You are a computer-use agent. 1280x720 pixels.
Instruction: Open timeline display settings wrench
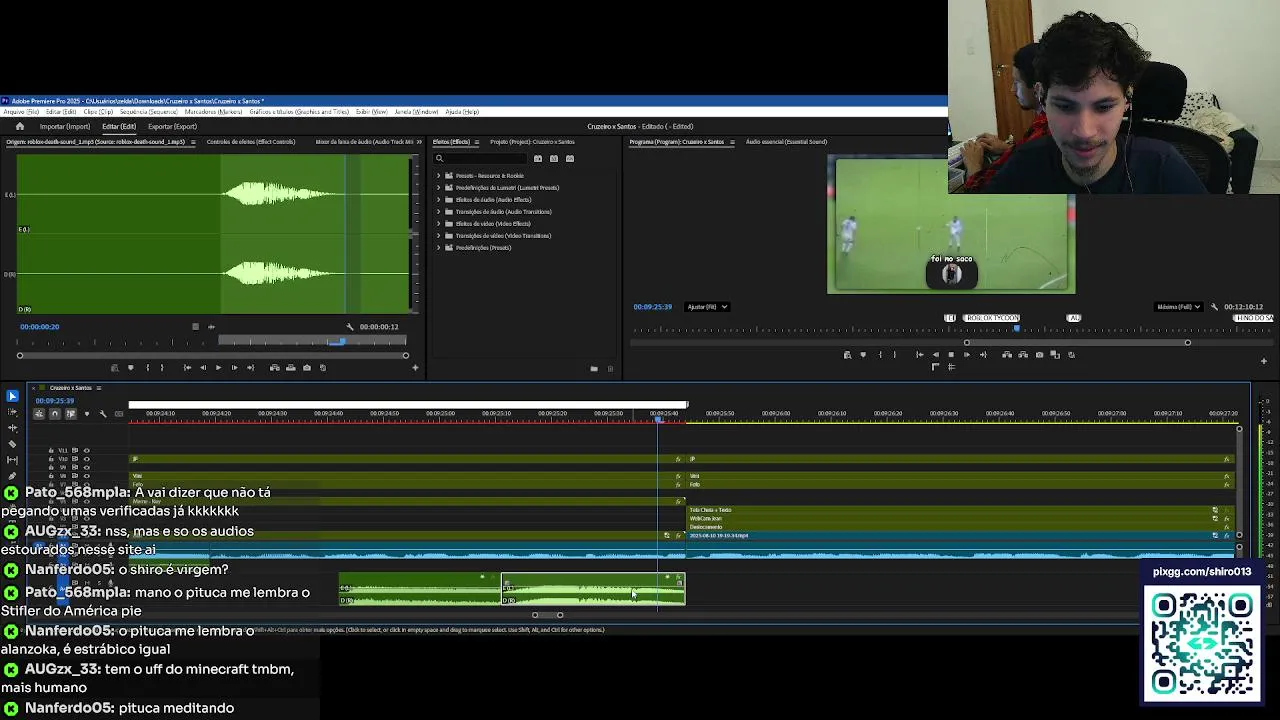click(103, 413)
